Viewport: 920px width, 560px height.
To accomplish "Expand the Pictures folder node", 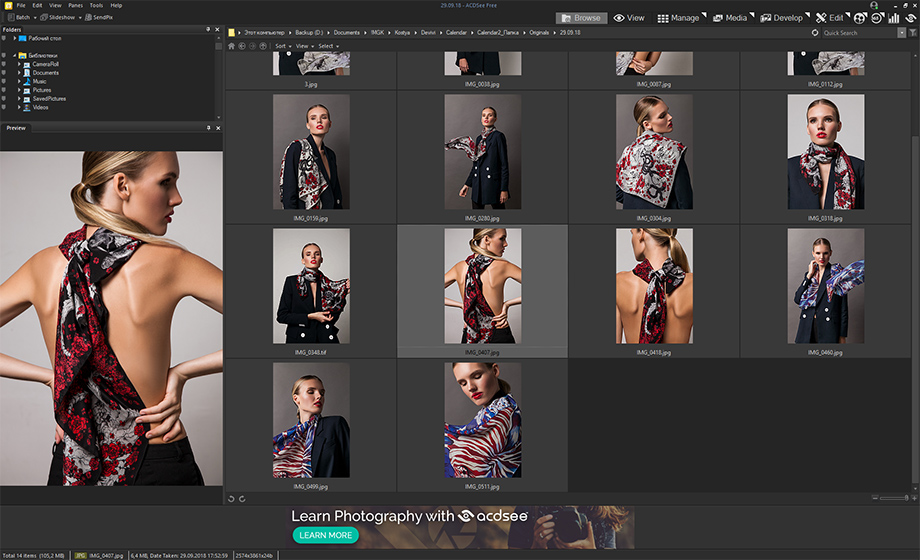I will point(19,90).
